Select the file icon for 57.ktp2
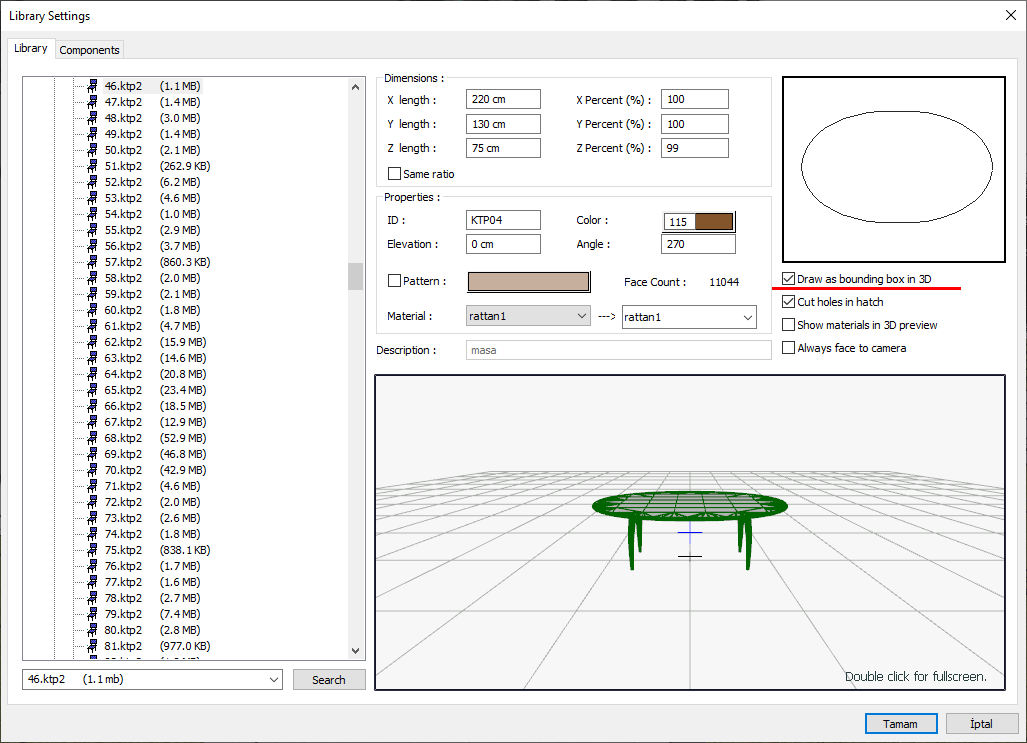 click(x=91, y=262)
